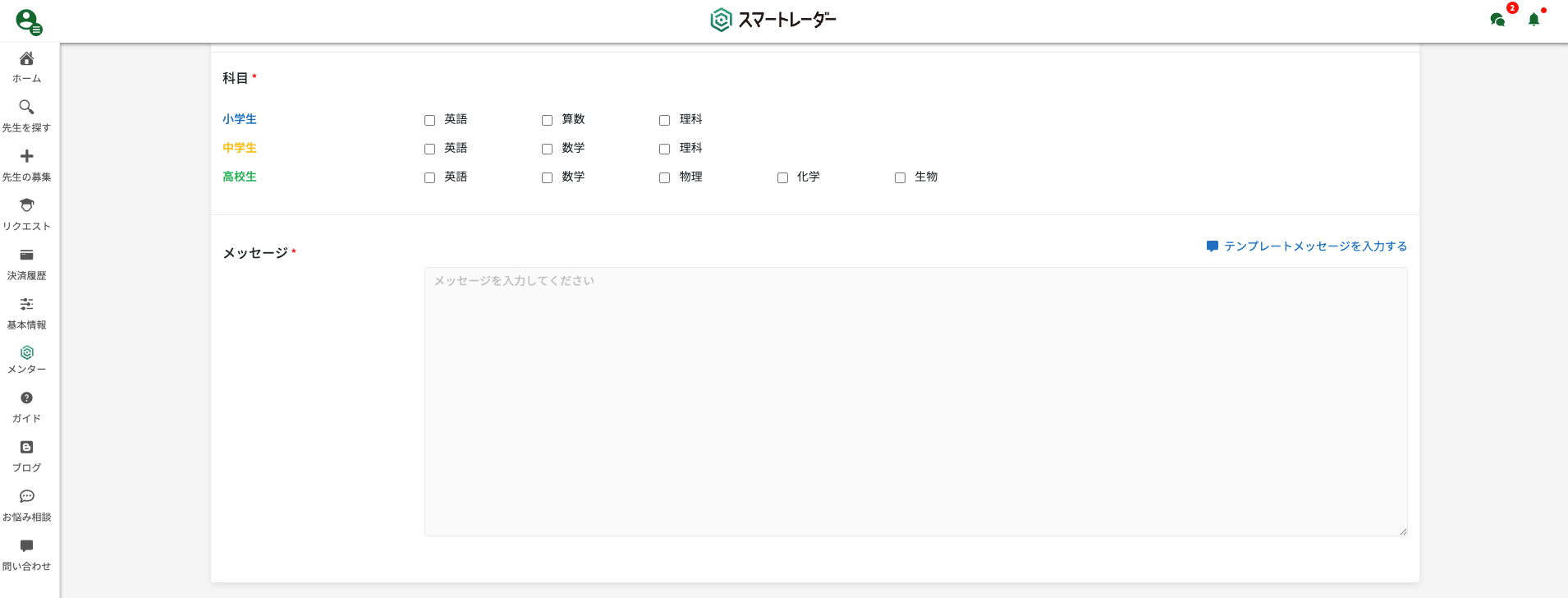Open ブログ blog icon
Screen dimensions: 1568x598
[26, 447]
